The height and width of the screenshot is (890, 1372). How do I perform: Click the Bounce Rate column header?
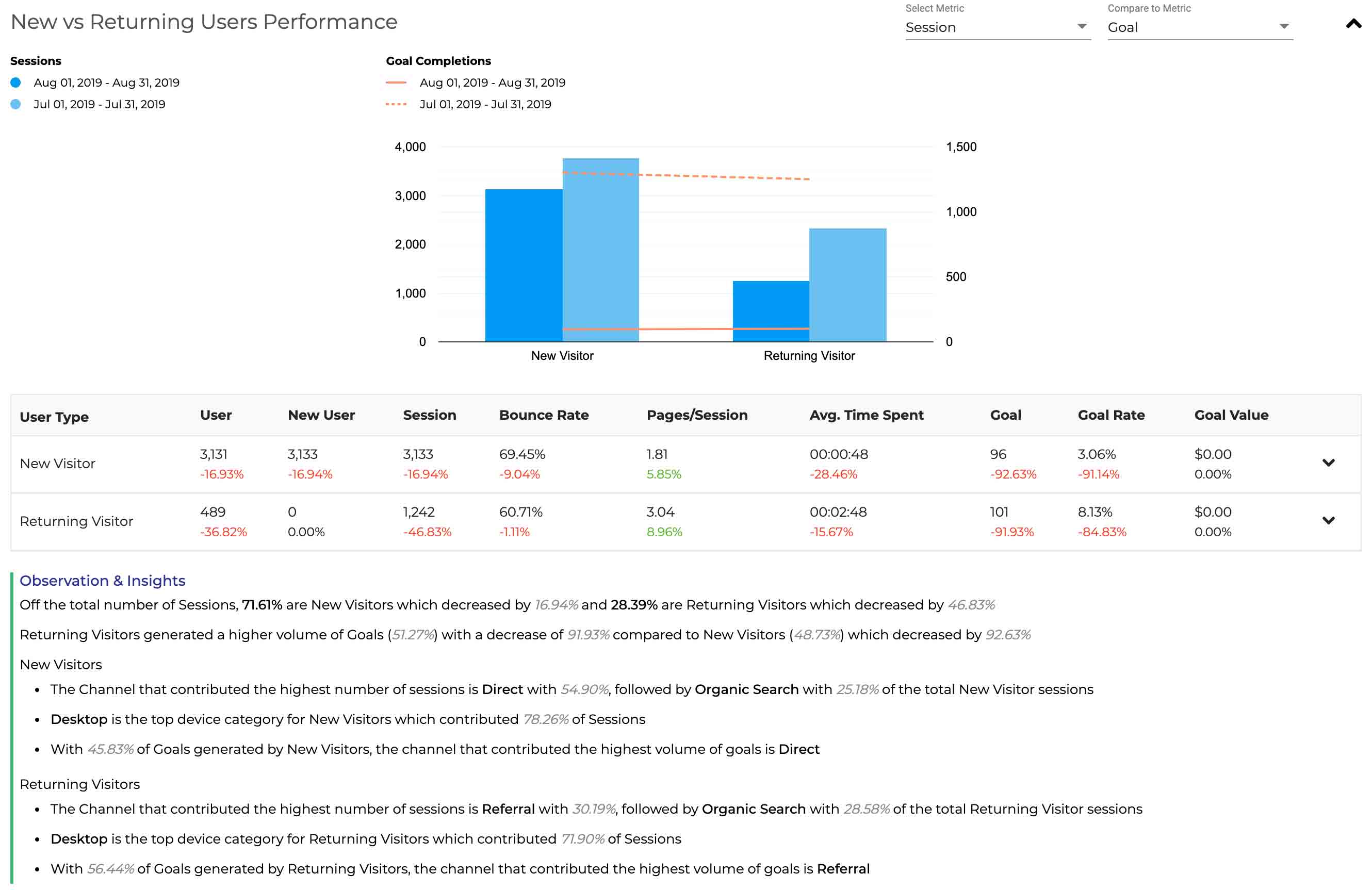544,415
